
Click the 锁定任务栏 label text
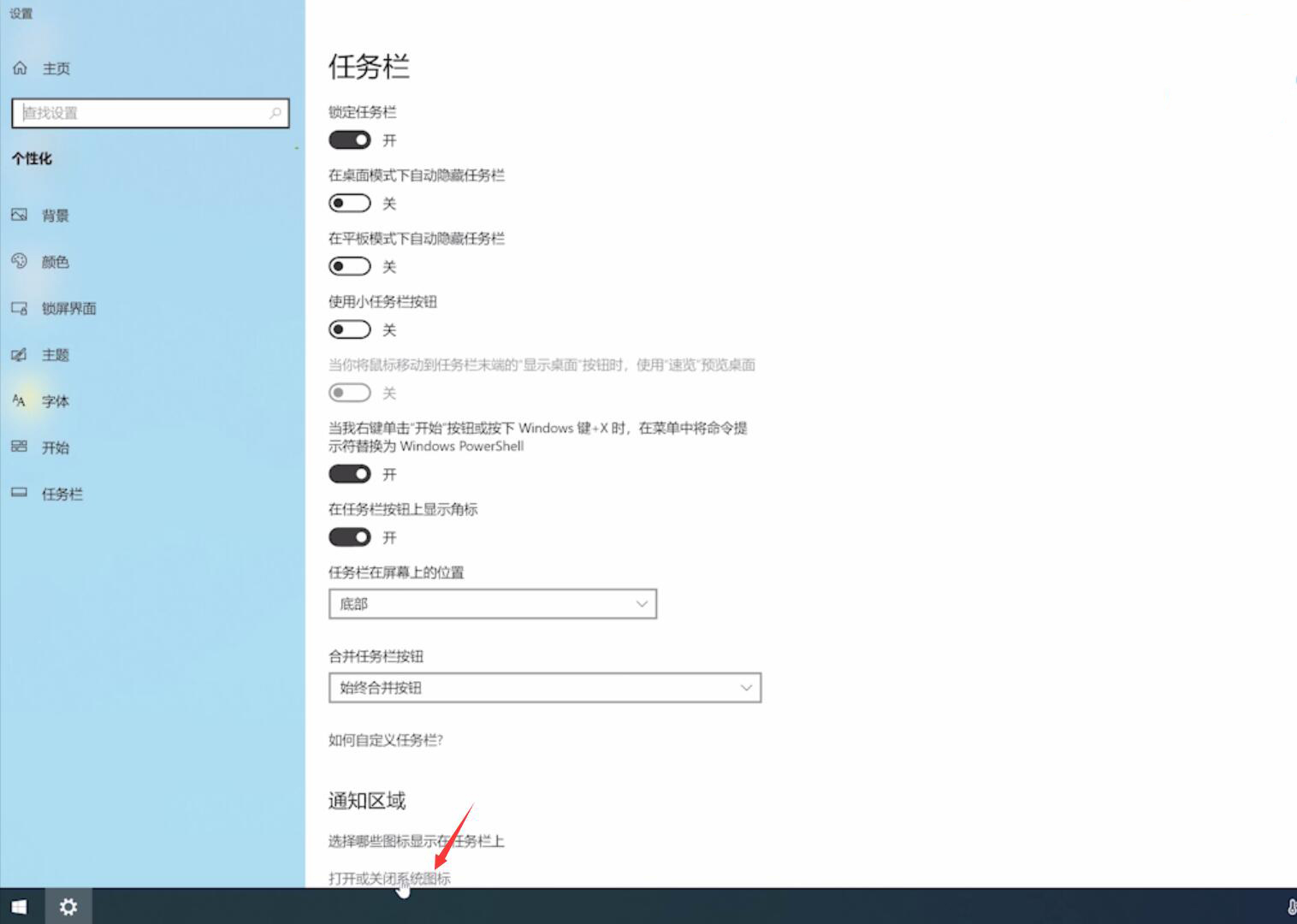363,112
